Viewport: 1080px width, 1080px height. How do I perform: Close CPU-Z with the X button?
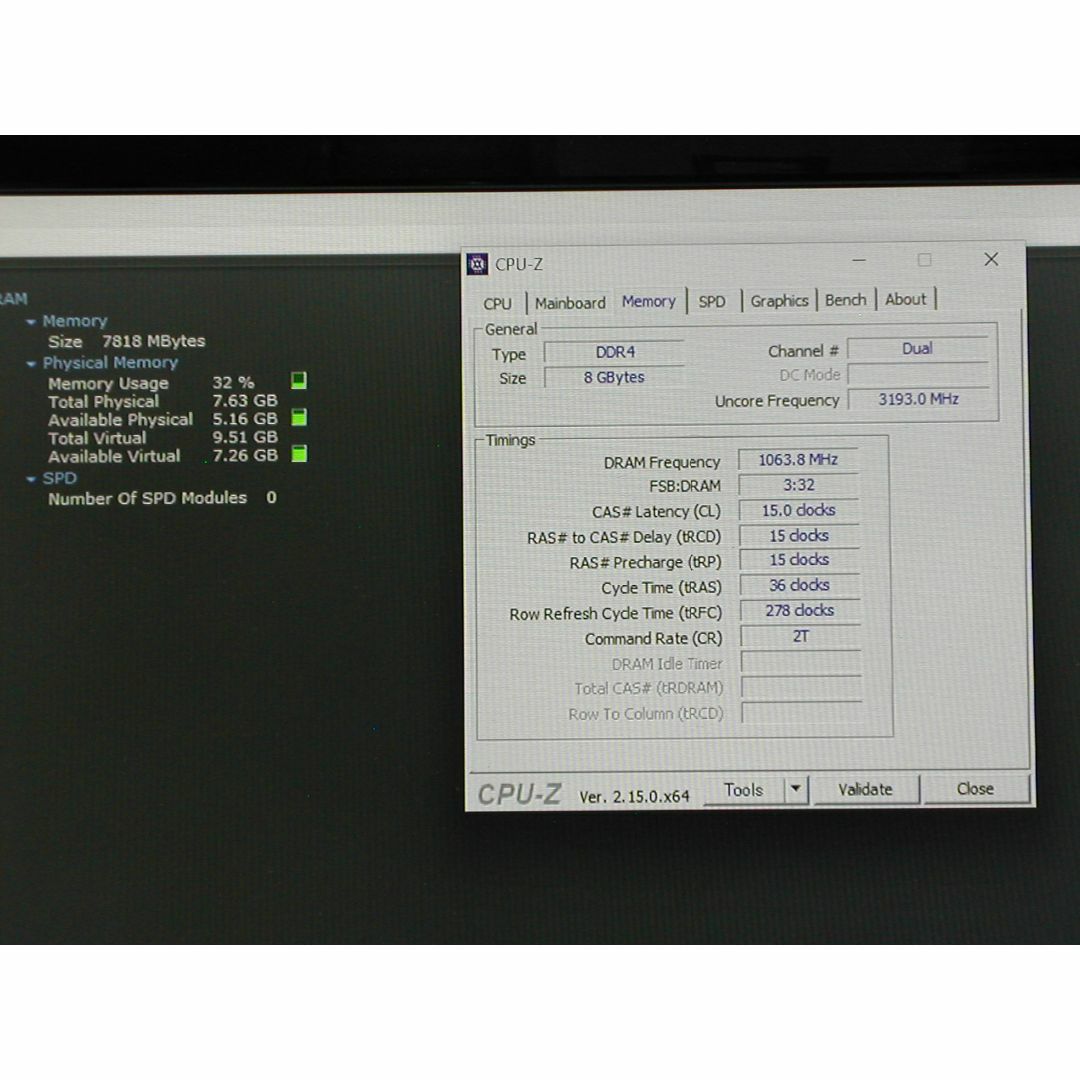991,259
